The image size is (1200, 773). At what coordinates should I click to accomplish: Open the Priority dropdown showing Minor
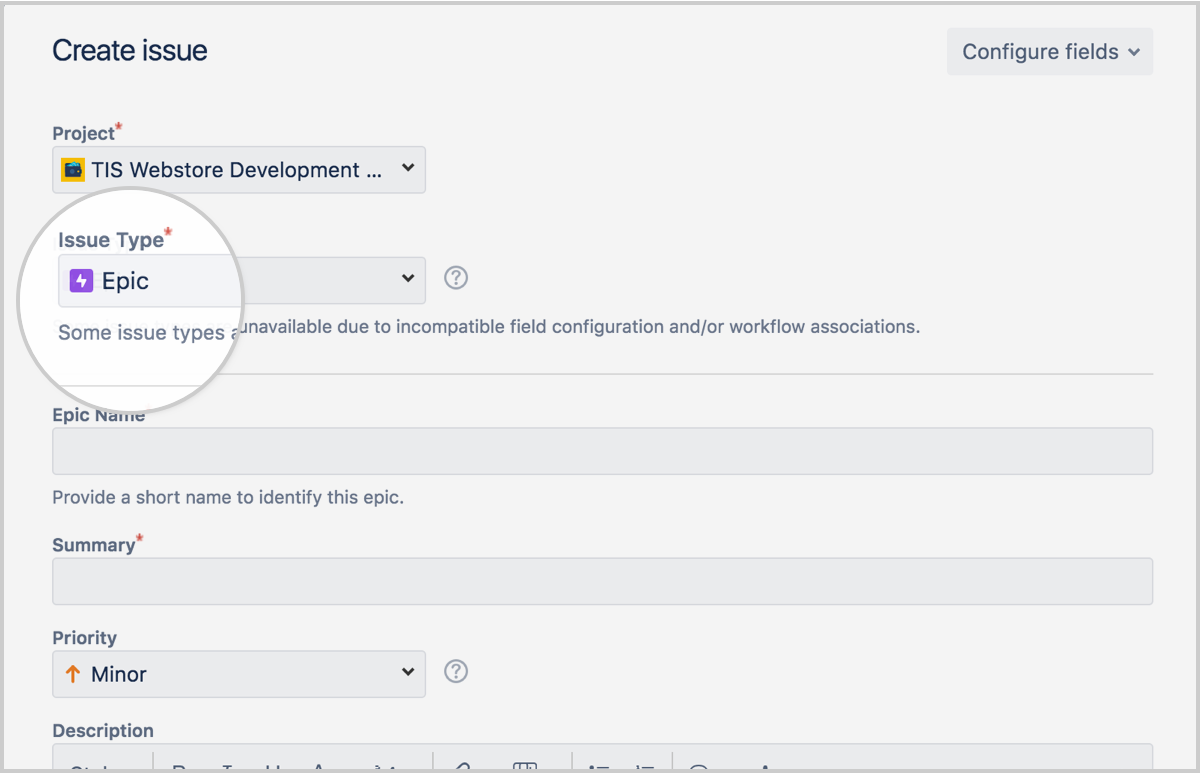pos(238,674)
